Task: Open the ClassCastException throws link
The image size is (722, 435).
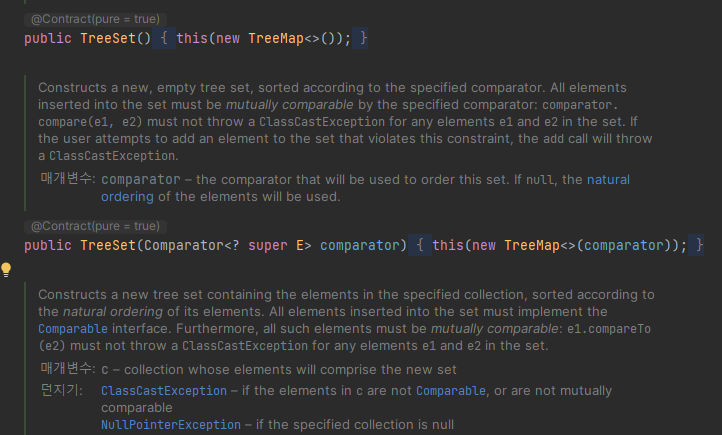Action: tap(164, 391)
